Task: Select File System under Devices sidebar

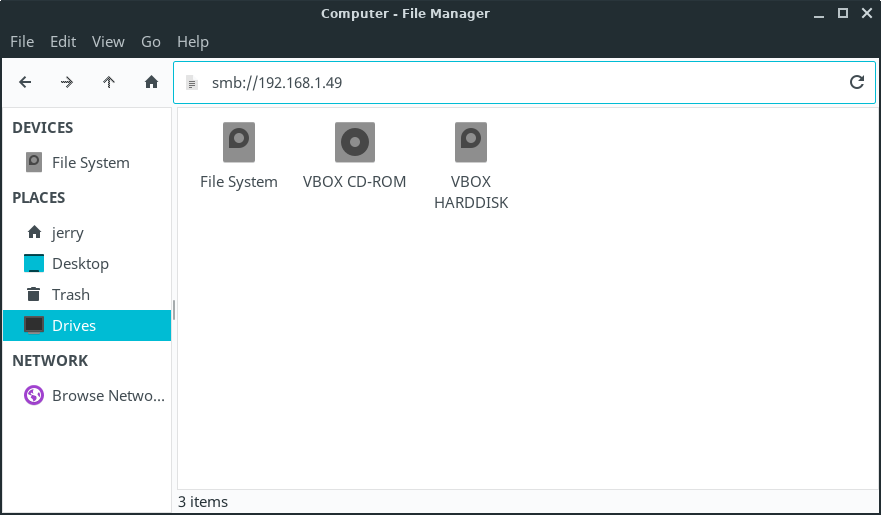Action: [90, 163]
